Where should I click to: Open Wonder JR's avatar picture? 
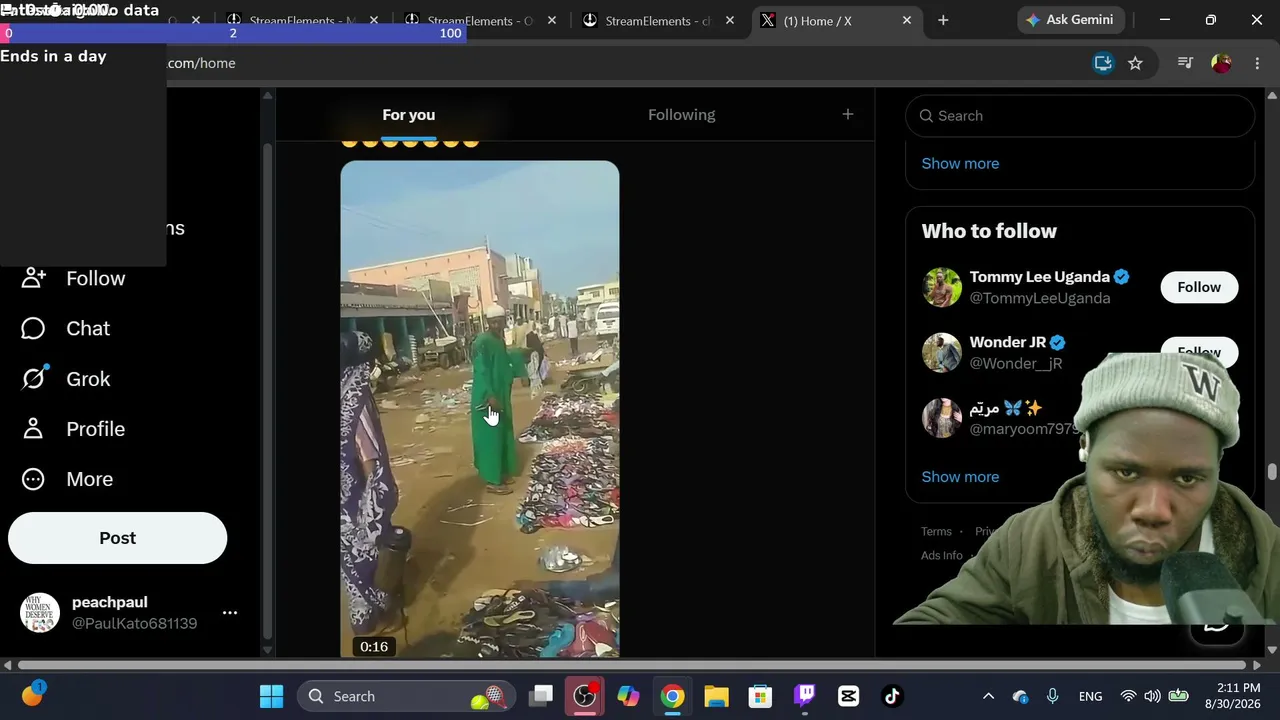[941, 352]
